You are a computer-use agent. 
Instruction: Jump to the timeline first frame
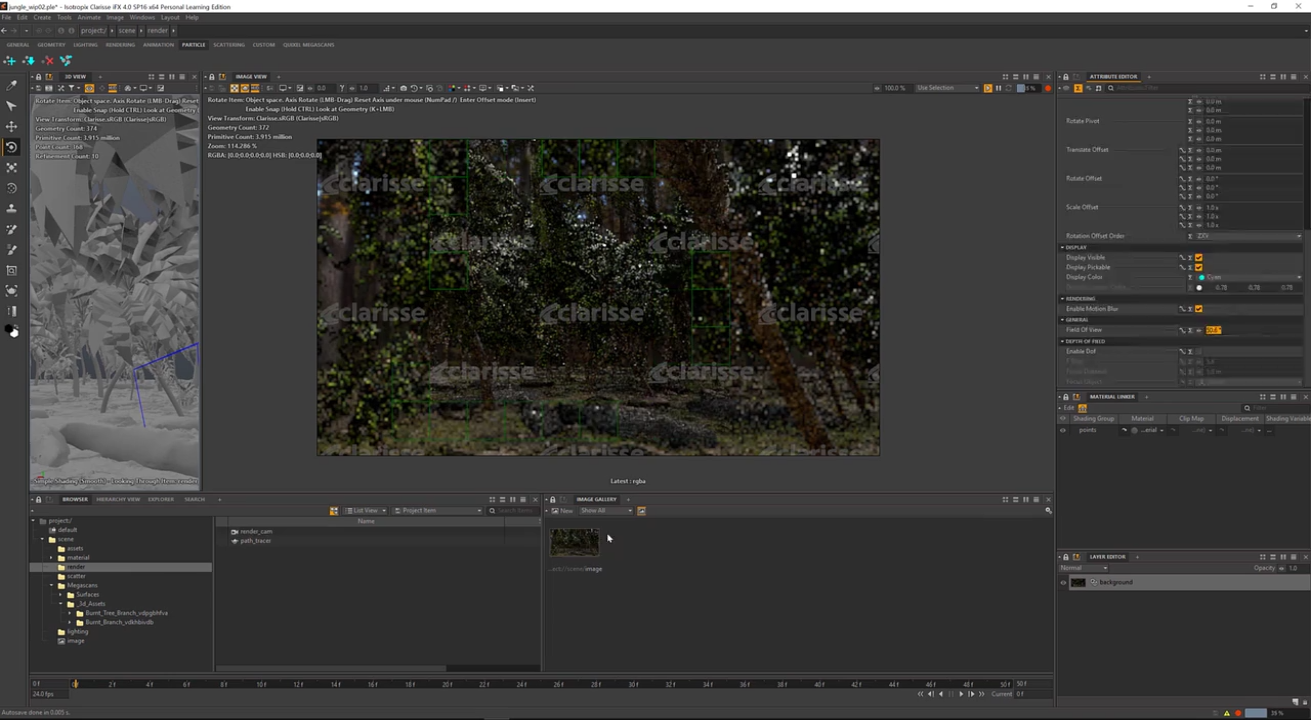pos(921,694)
